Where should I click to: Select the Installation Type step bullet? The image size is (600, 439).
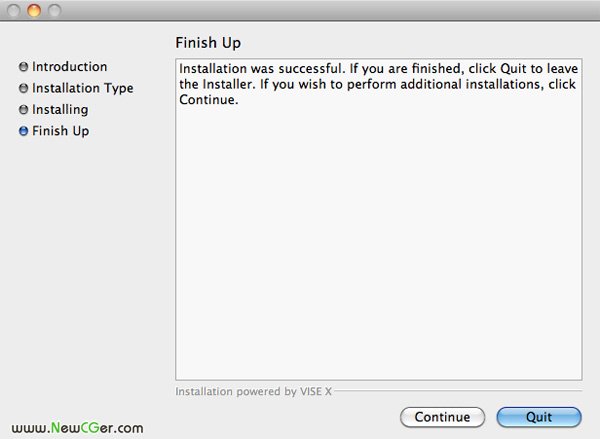point(23,88)
